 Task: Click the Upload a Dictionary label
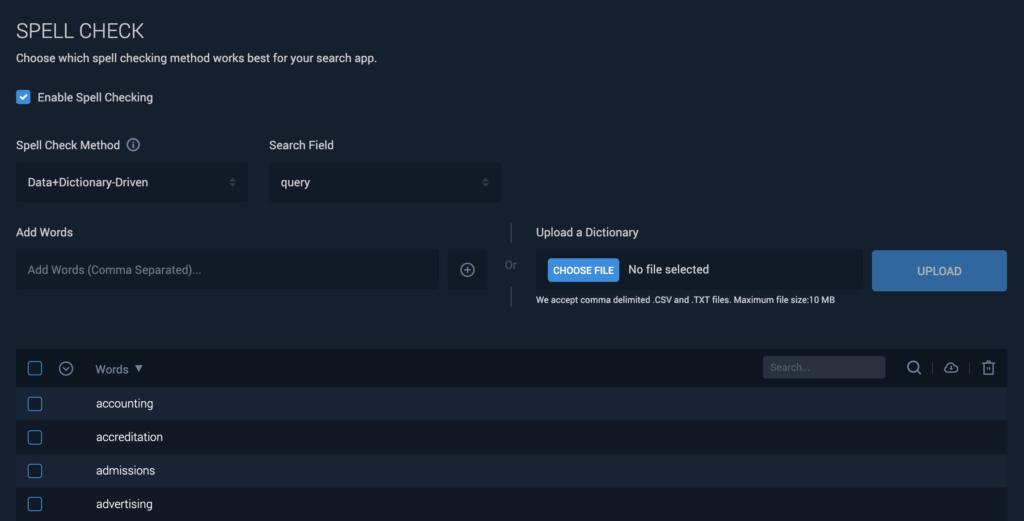click(587, 232)
